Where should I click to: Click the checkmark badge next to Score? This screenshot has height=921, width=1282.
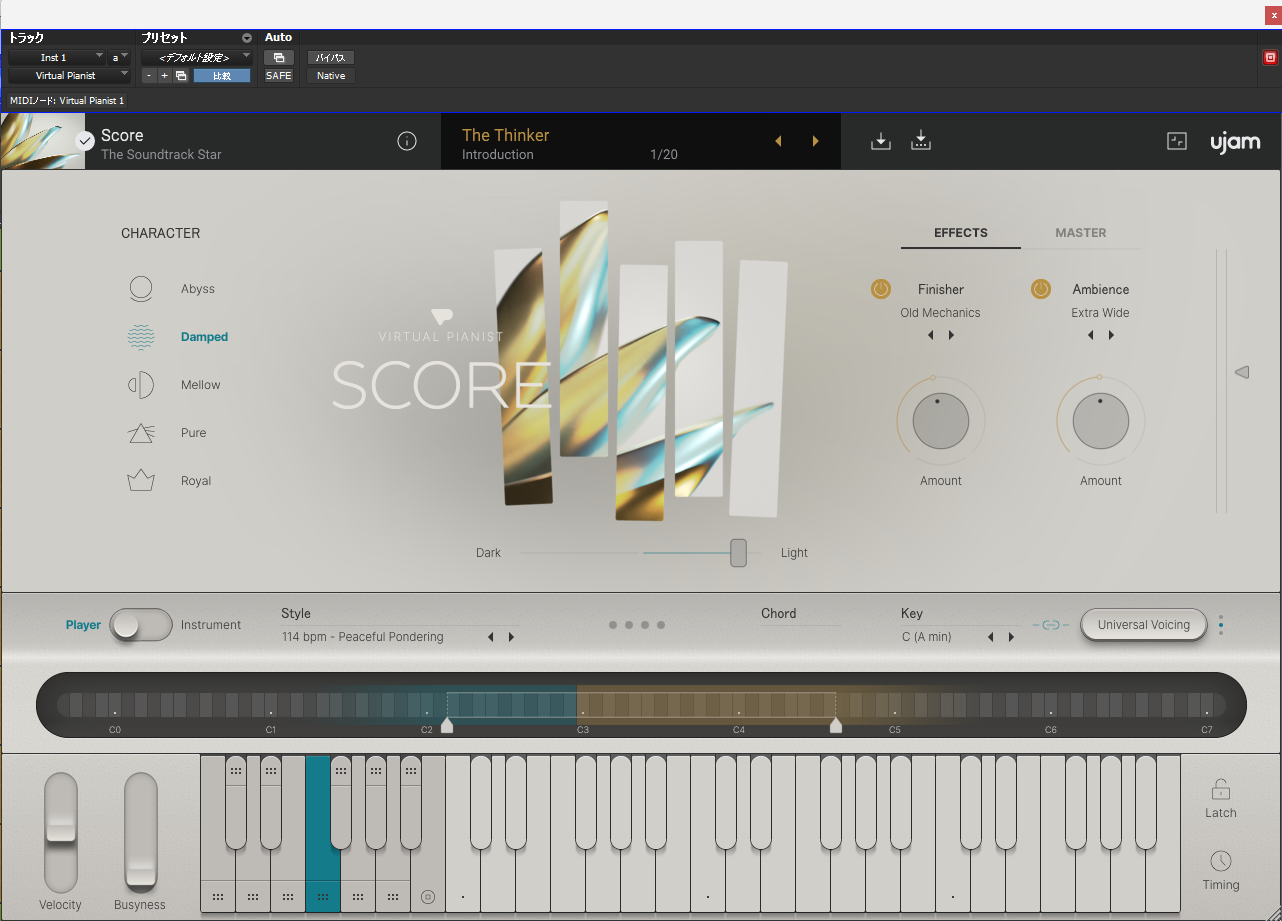tap(85, 141)
